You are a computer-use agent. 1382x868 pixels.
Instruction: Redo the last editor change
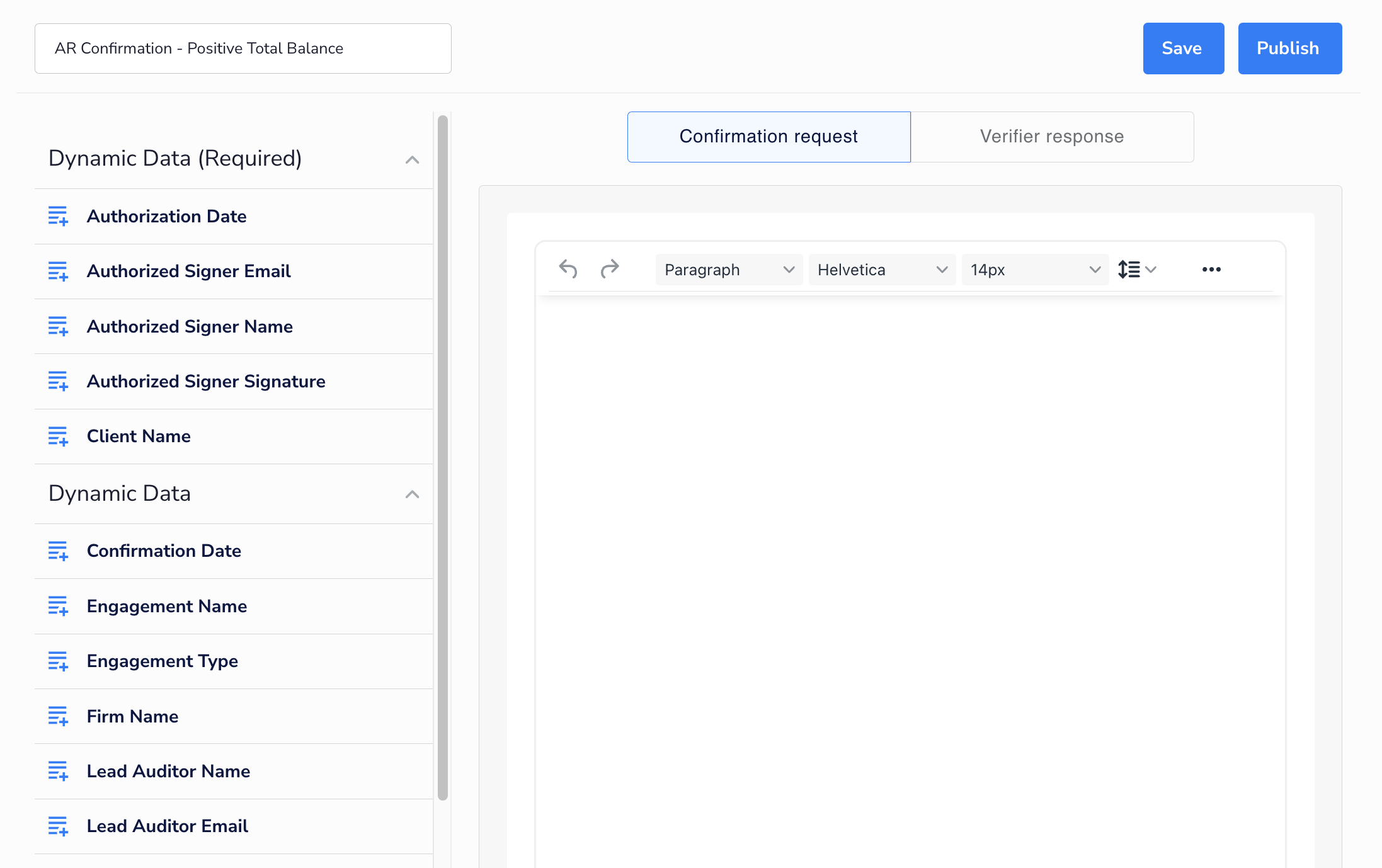click(610, 270)
